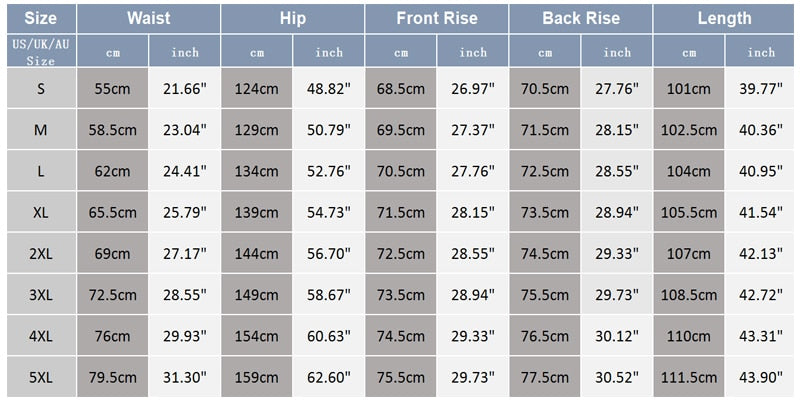Click the Size column header

pyautogui.click(x=40, y=18)
